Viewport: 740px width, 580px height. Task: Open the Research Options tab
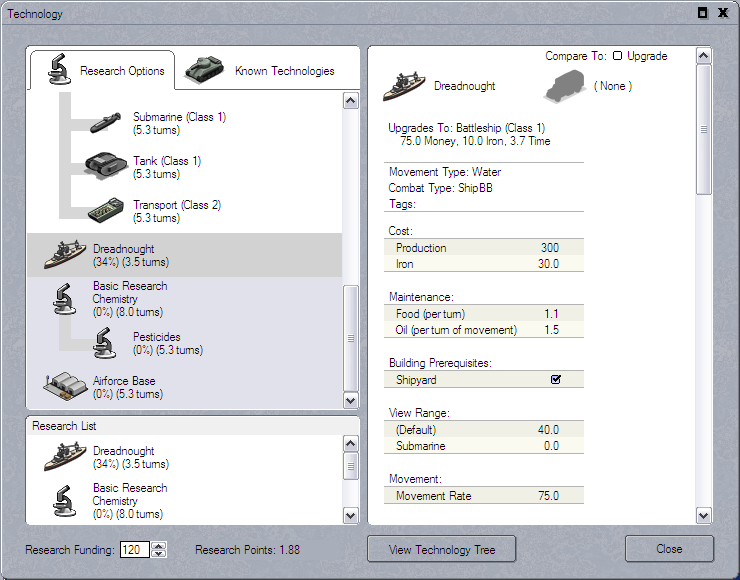click(103, 71)
